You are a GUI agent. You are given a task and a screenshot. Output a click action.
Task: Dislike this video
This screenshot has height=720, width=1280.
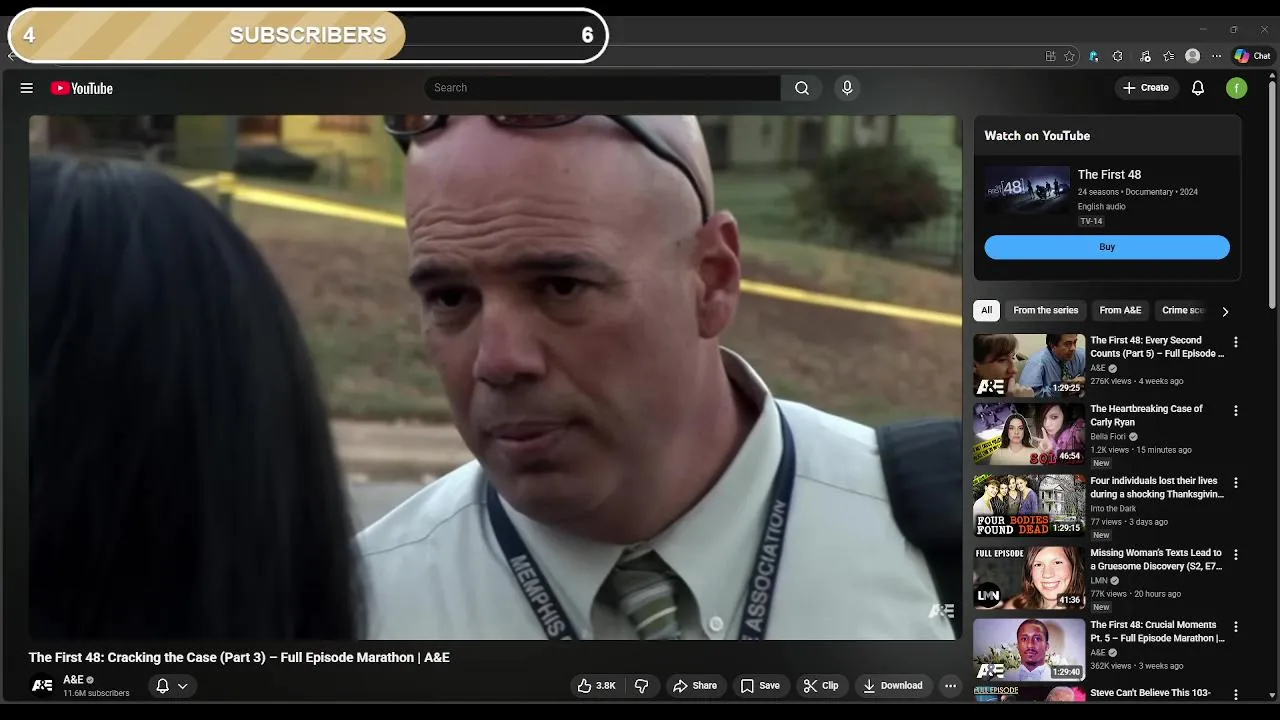[x=642, y=686]
